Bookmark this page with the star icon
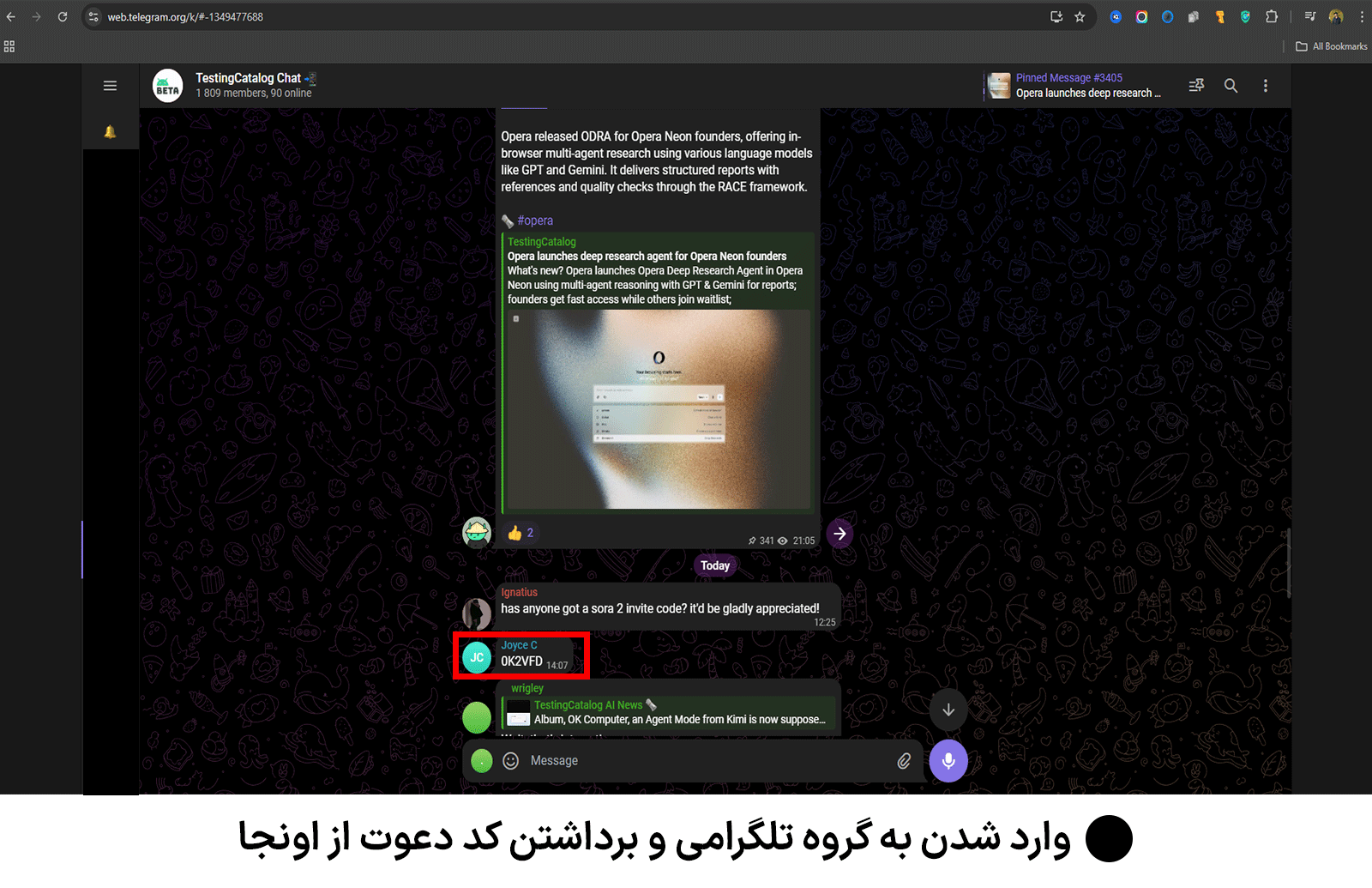The height and width of the screenshot is (888, 1372). [1080, 16]
